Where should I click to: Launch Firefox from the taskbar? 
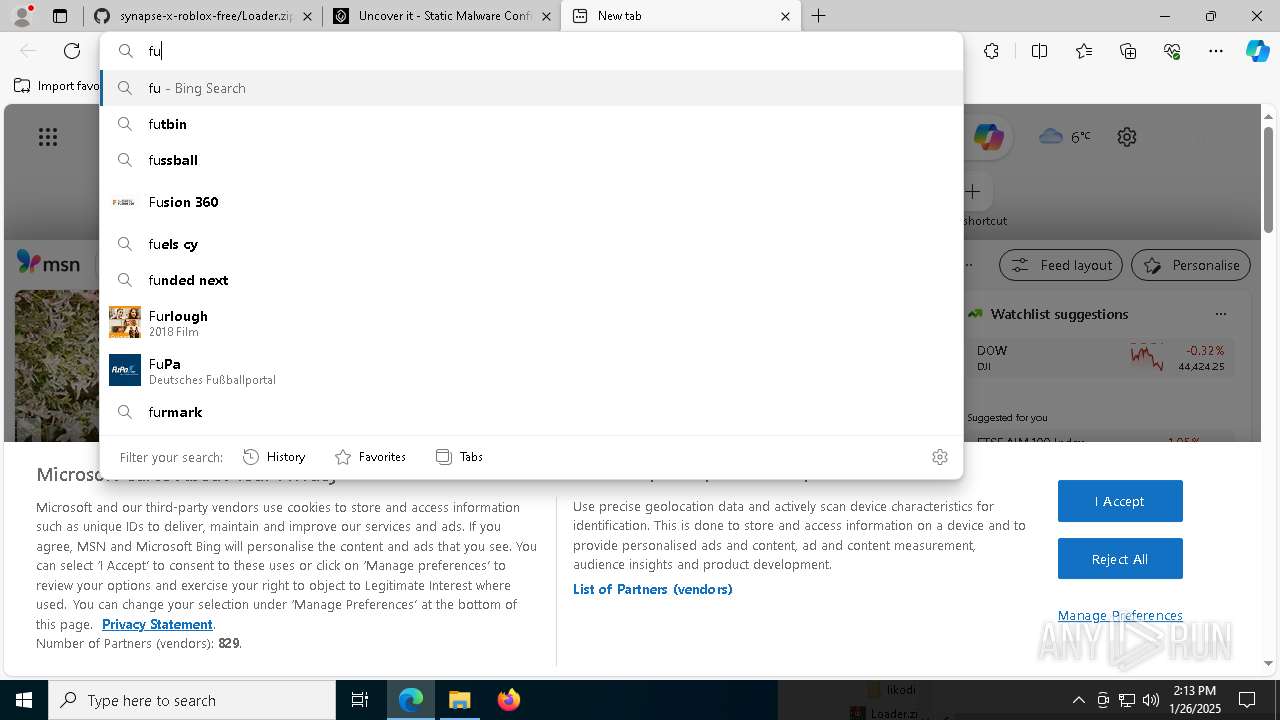(509, 700)
